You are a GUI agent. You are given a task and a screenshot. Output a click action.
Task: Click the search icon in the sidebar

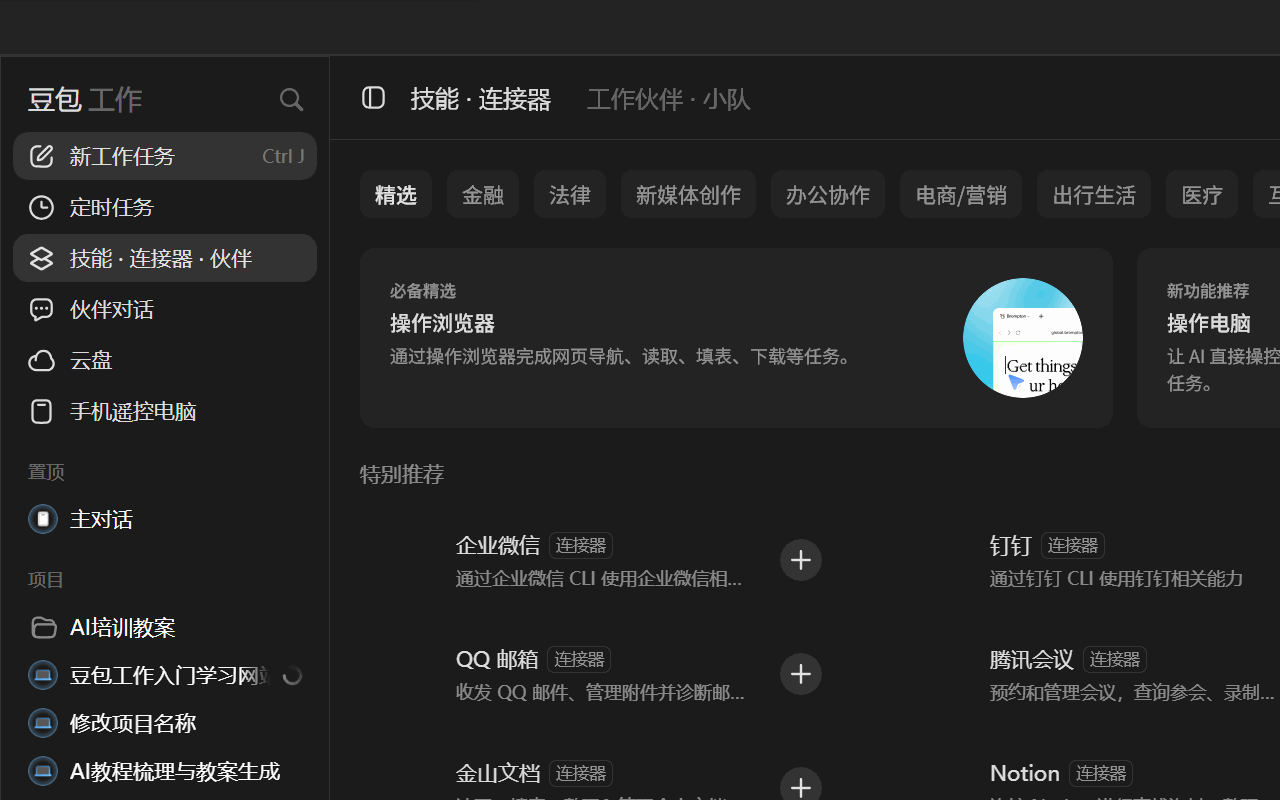[x=291, y=99]
